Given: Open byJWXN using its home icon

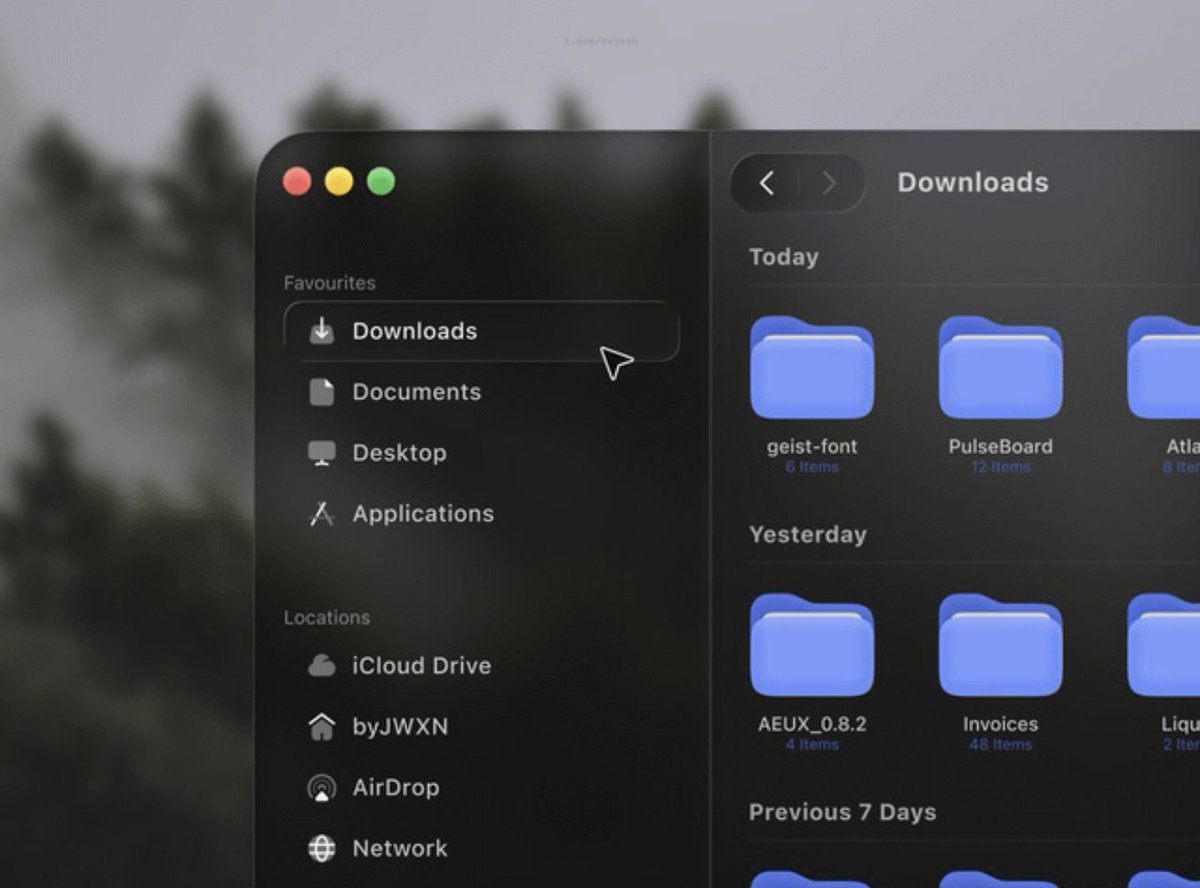Looking at the screenshot, I should point(320,726).
